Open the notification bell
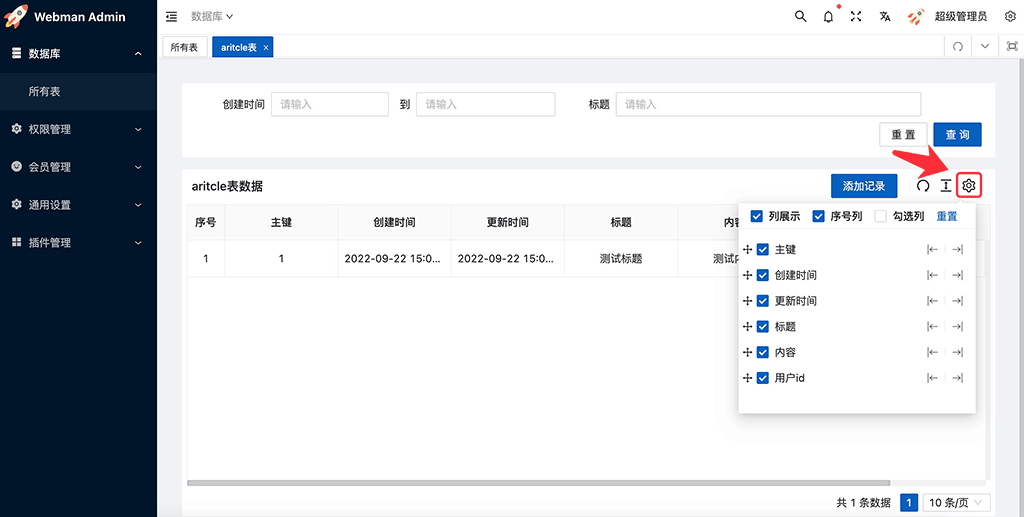The width and height of the screenshot is (1024, 517). [828, 17]
